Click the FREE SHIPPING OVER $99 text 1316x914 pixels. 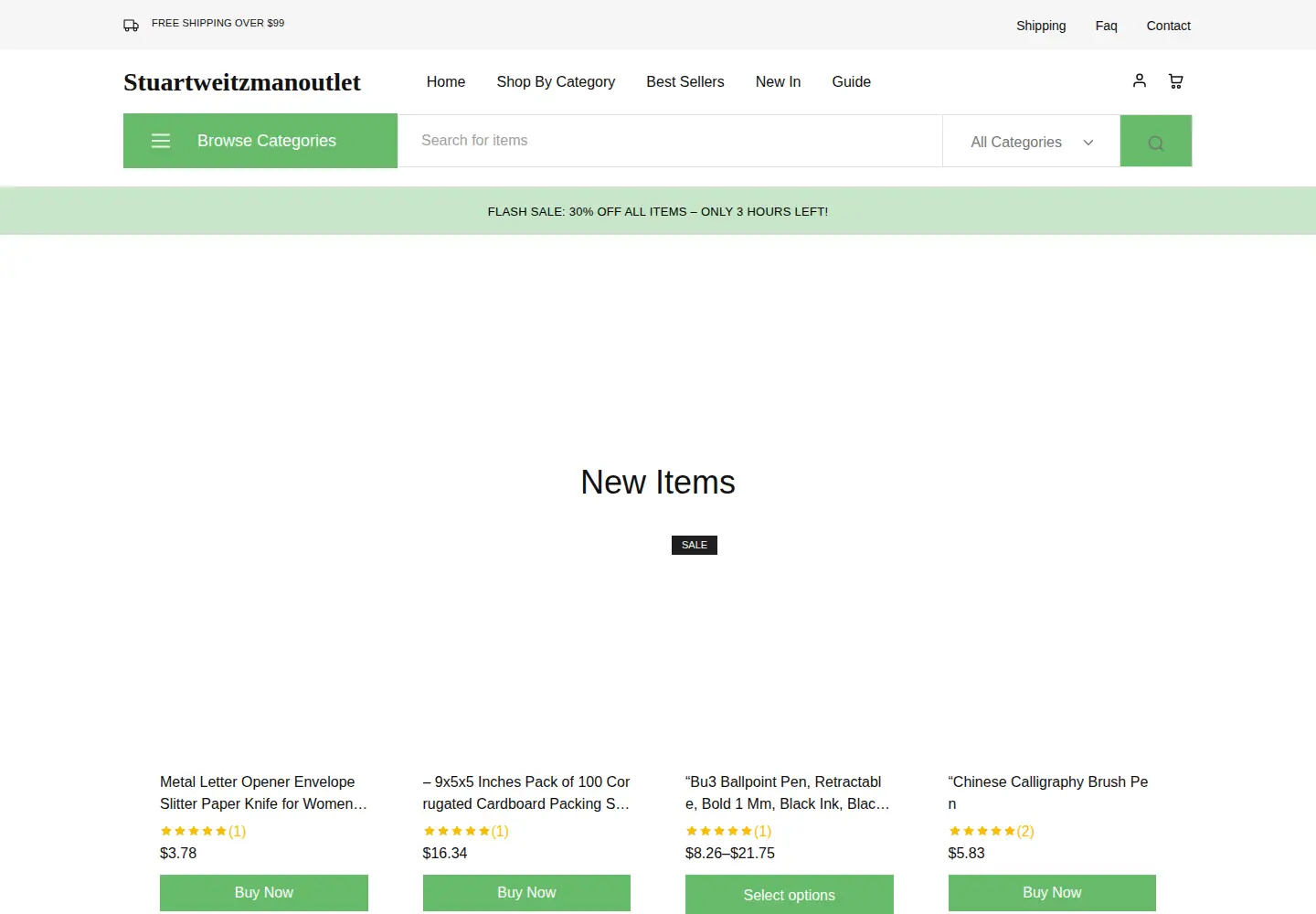tap(218, 23)
